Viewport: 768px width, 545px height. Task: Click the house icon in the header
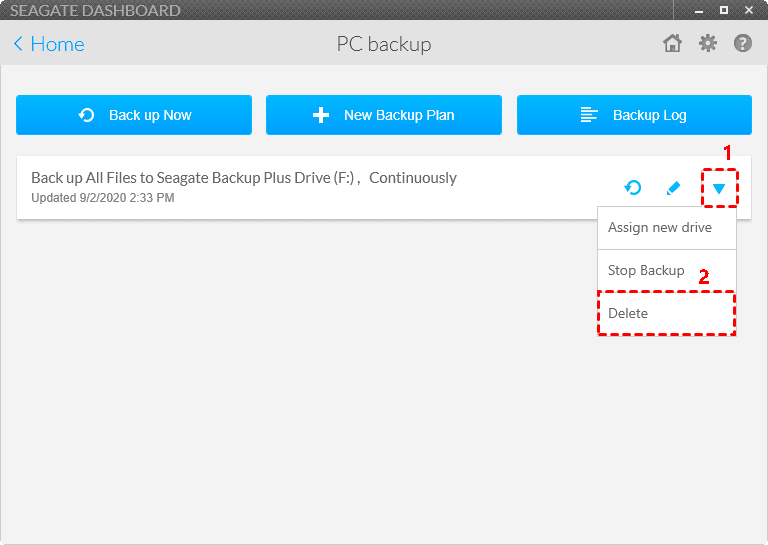click(x=672, y=43)
